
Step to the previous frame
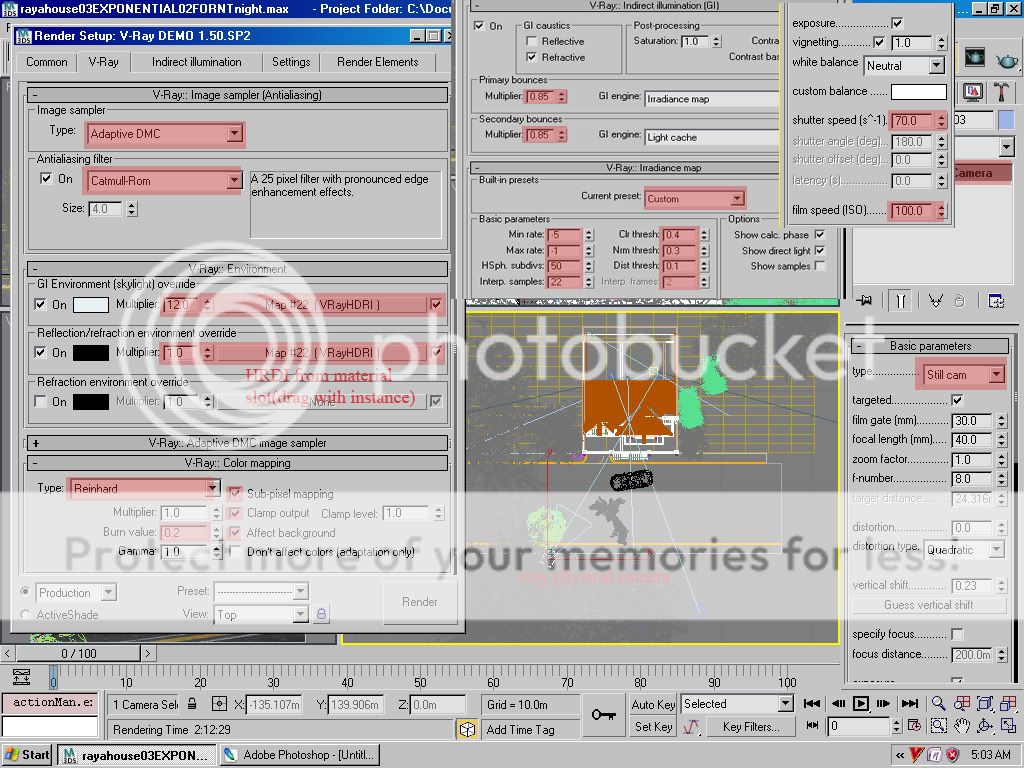click(838, 703)
